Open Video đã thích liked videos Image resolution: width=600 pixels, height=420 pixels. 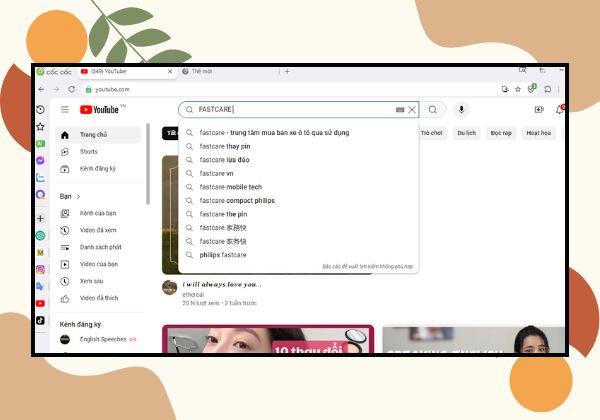98,298
